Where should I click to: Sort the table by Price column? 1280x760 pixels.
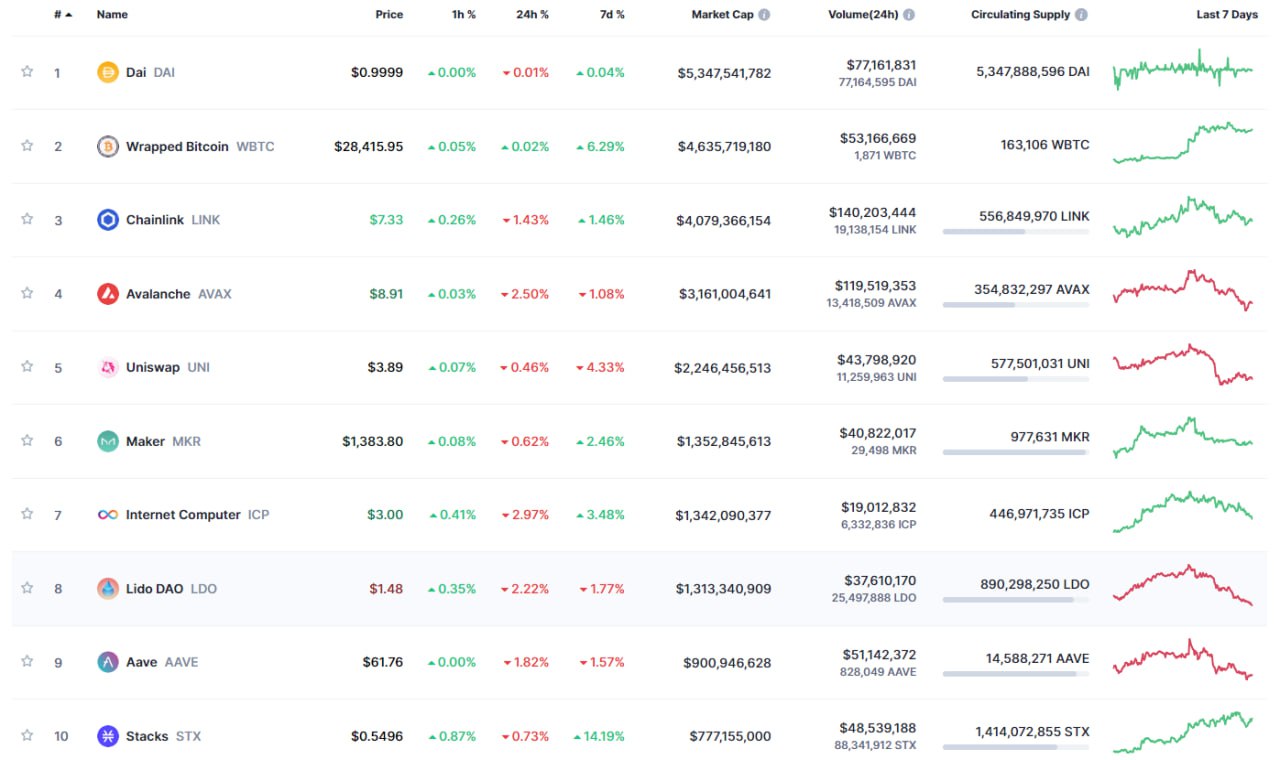click(389, 15)
